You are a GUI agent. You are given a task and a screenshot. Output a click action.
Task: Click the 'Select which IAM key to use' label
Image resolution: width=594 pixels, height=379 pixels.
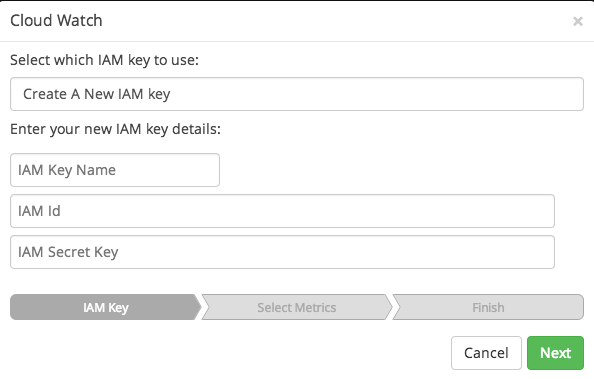pyautogui.click(x=105, y=60)
